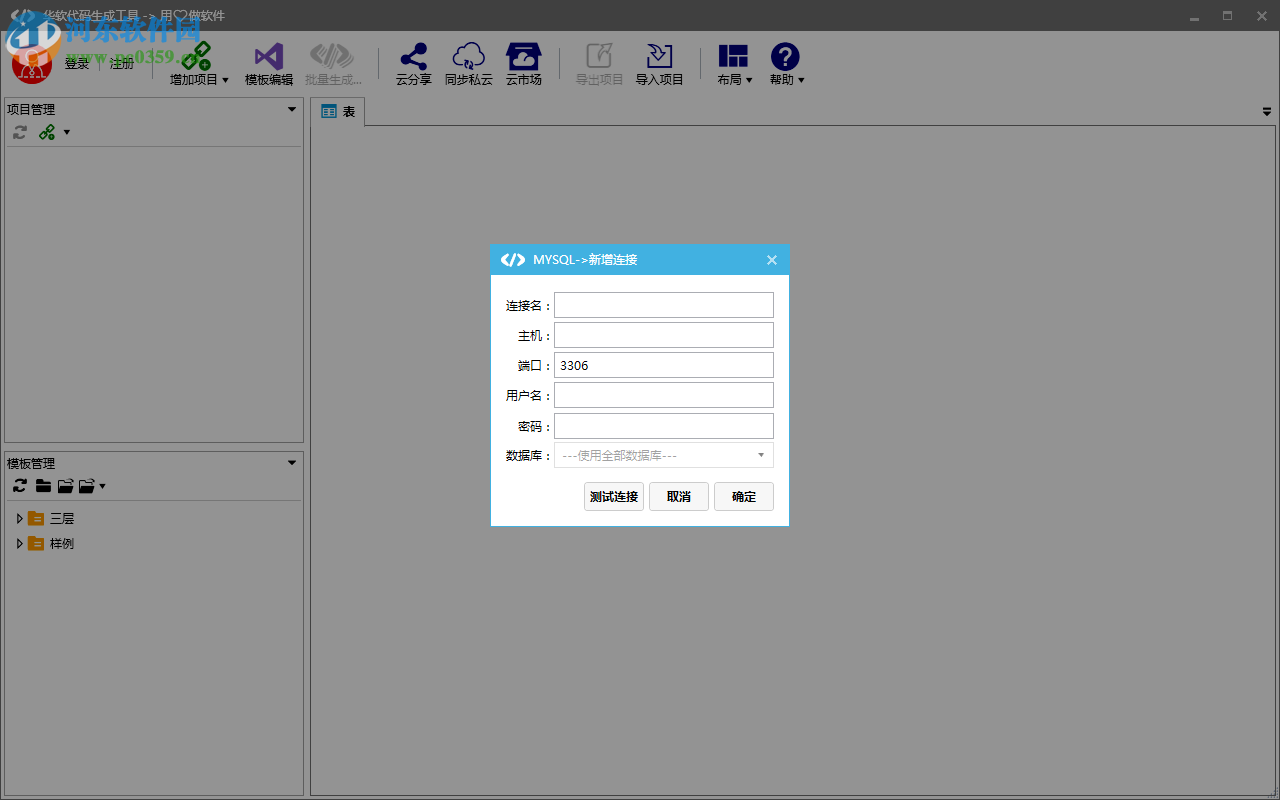The image size is (1280, 800).
Task: Click the 导入项目 import project icon
Action: [659, 57]
